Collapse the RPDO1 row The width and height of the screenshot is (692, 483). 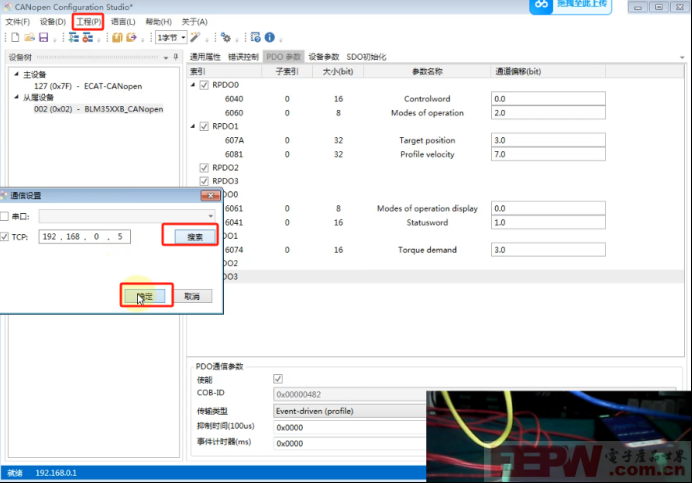tap(193, 126)
